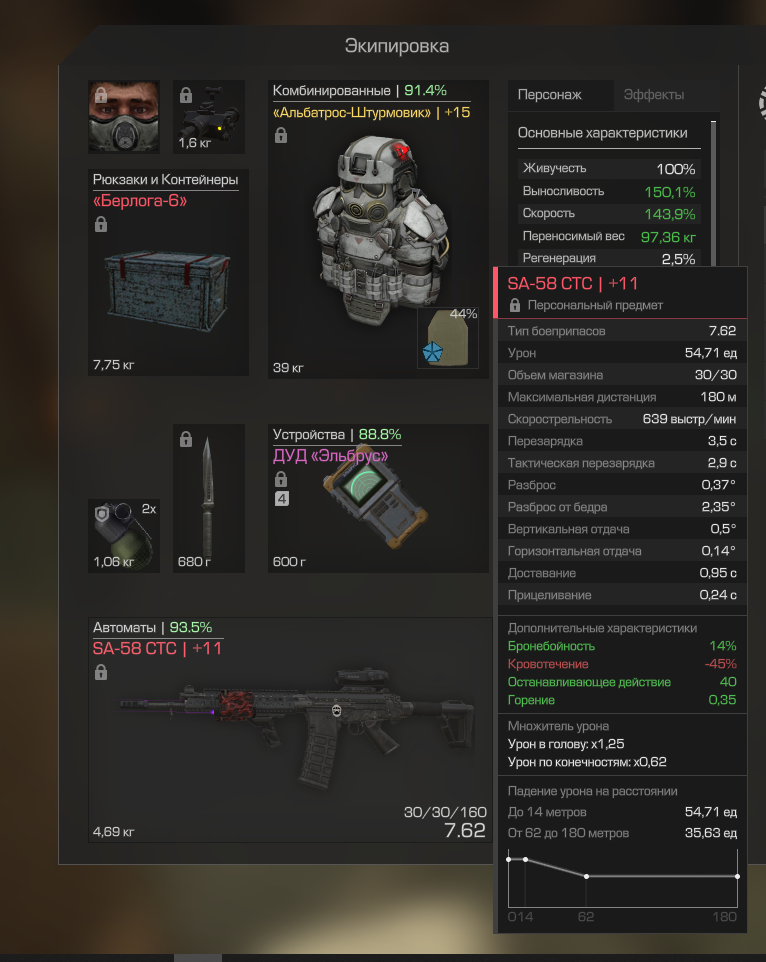Click the «Альбатрос-Штурмовик» | +15 armor name

click(371, 112)
